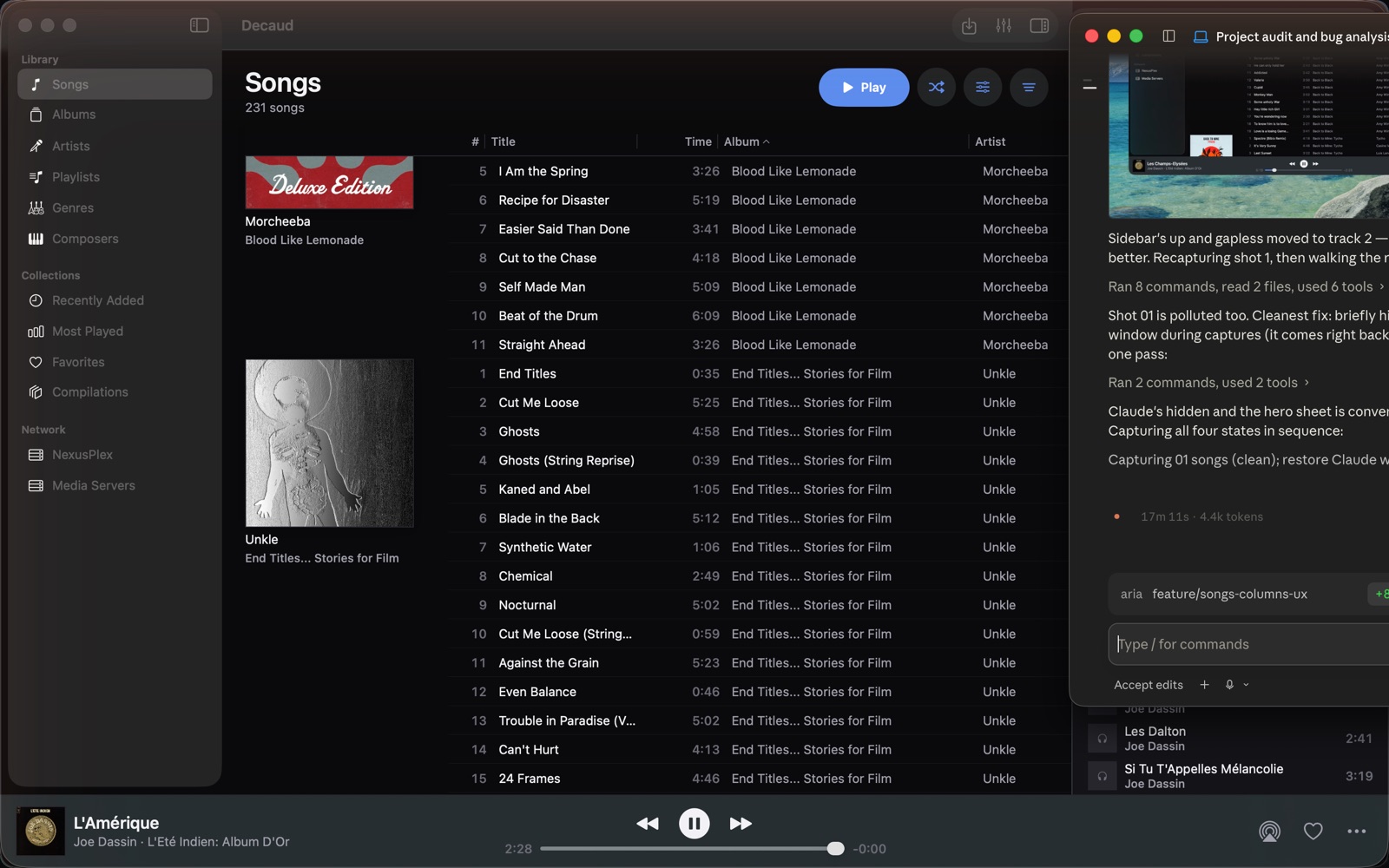Open Playlists in the sidebar

[x=115, y=177]
